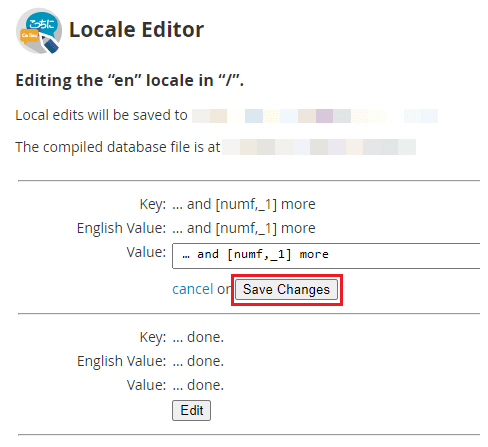
Task: Click the "Locale Editor" title text
Action: pos(136,30)
